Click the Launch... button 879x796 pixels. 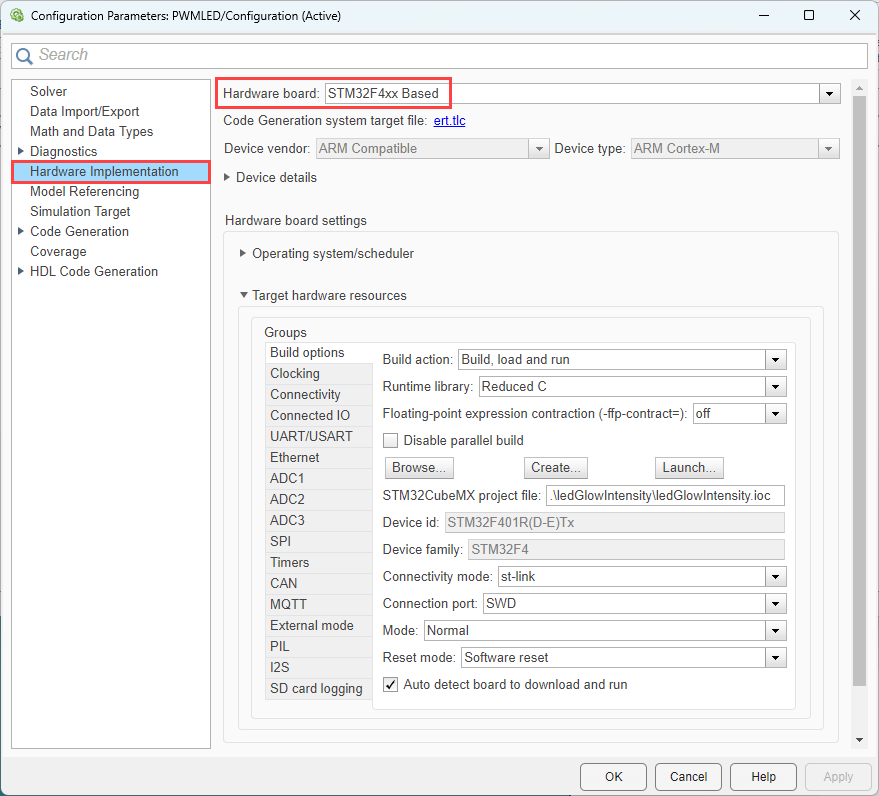pyautogui.click(x=689, y=468)
